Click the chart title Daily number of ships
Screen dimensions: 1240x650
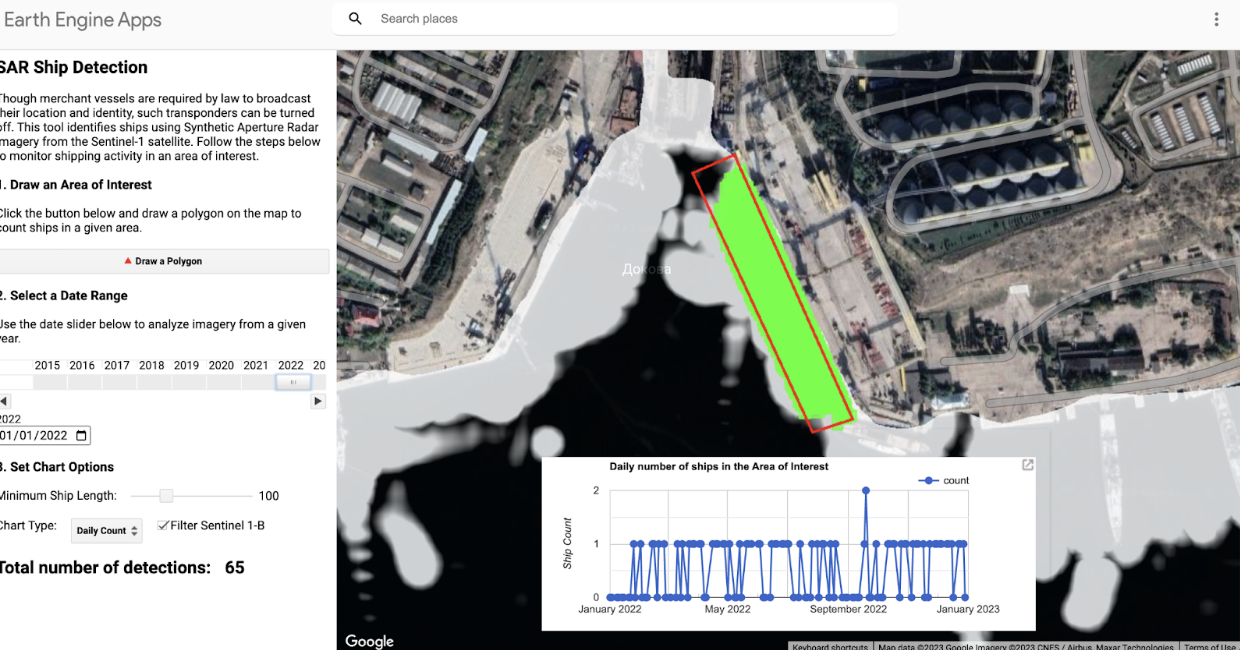pos(719,467)
